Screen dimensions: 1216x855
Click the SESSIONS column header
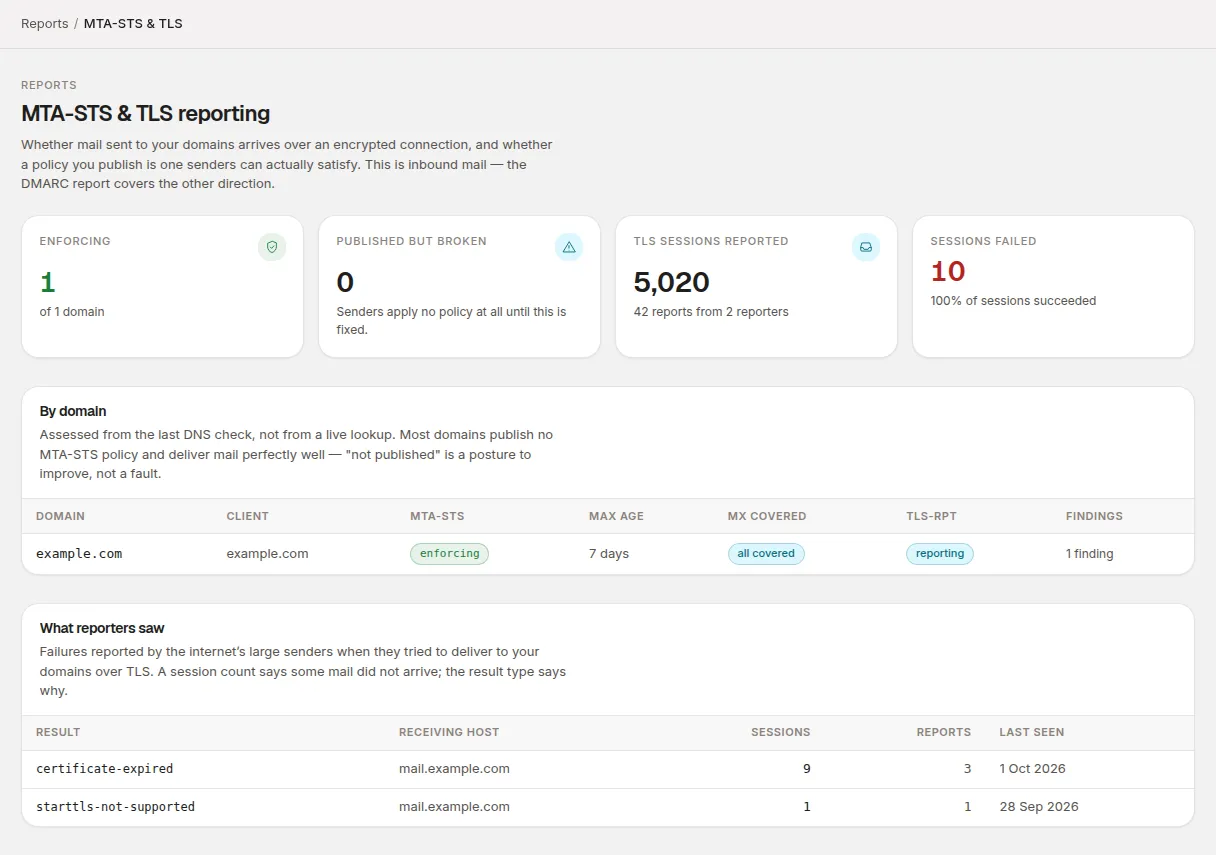pos(781,732)
